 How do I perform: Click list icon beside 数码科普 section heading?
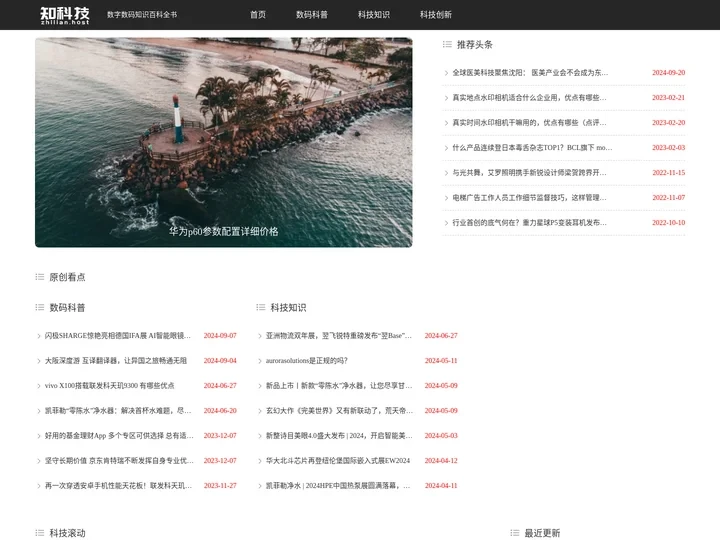coord(39,307)
